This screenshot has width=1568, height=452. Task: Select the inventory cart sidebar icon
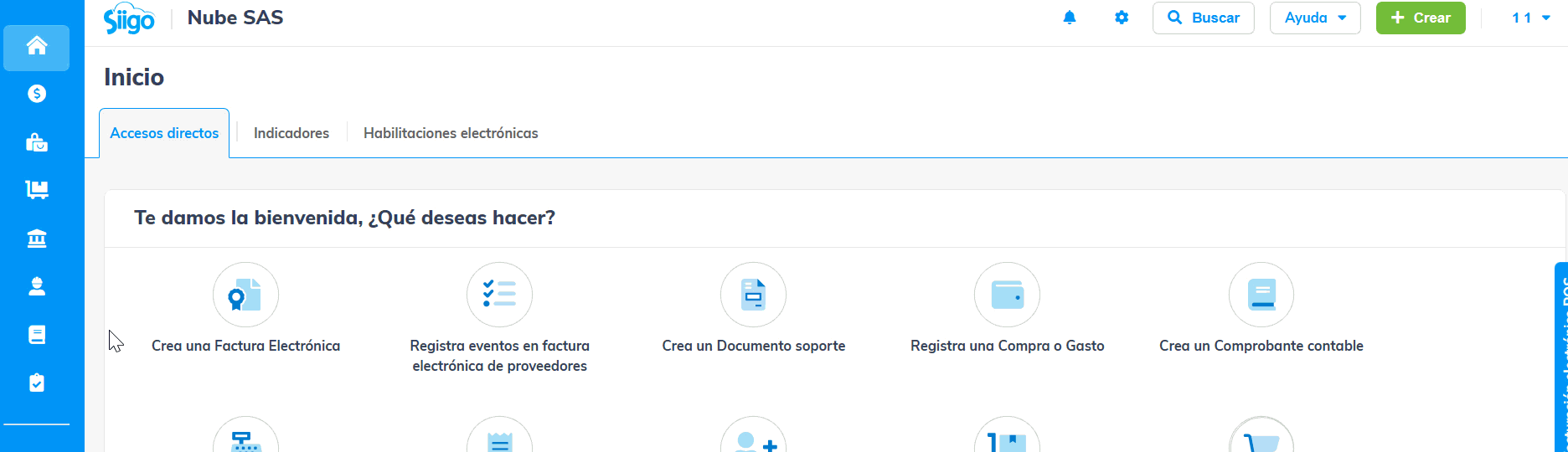(37, 190)
